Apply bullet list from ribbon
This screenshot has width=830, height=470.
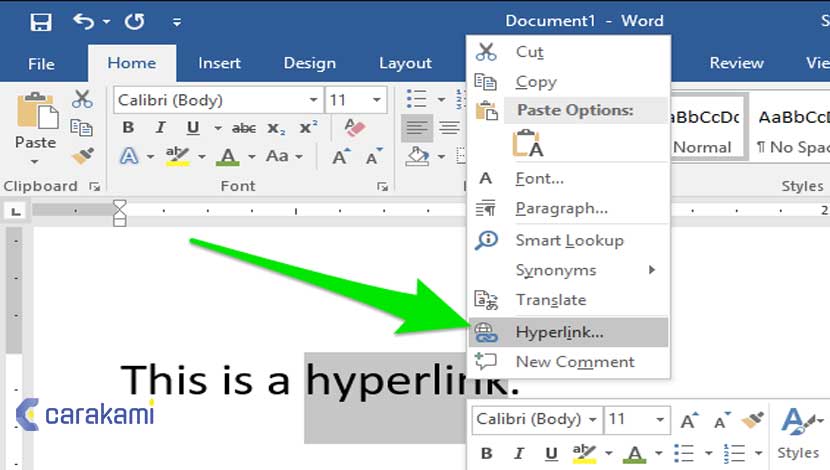pyautogui.click(x=417, y=99)
